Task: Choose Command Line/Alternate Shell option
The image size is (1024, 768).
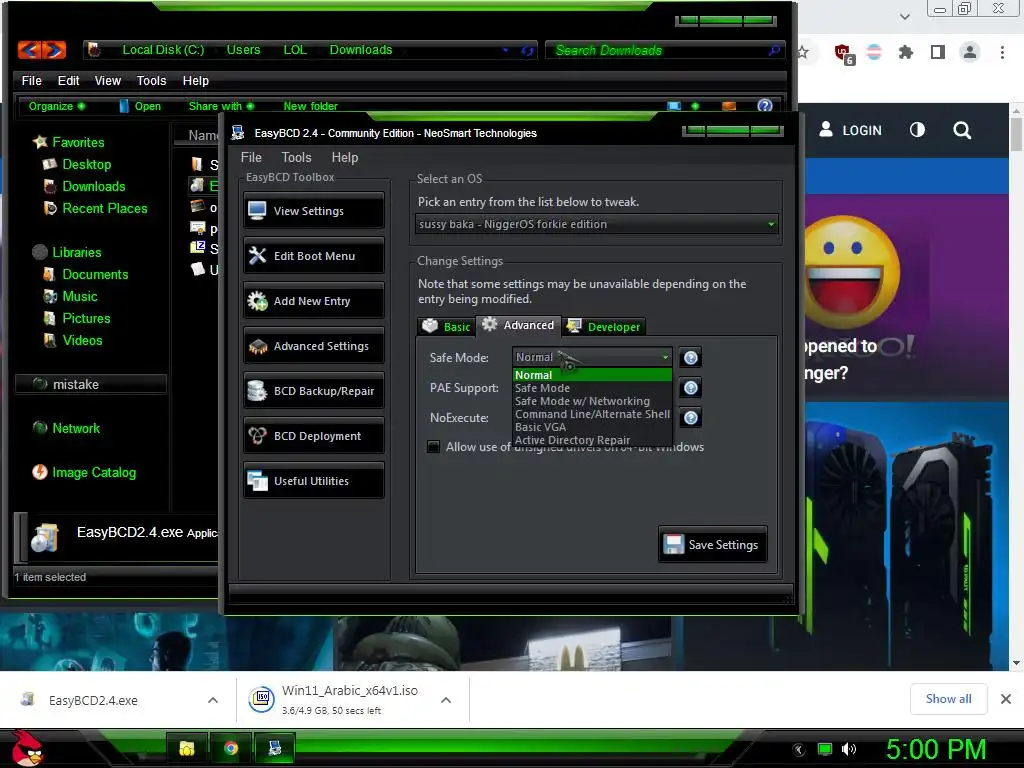Action: click(592, 414)
